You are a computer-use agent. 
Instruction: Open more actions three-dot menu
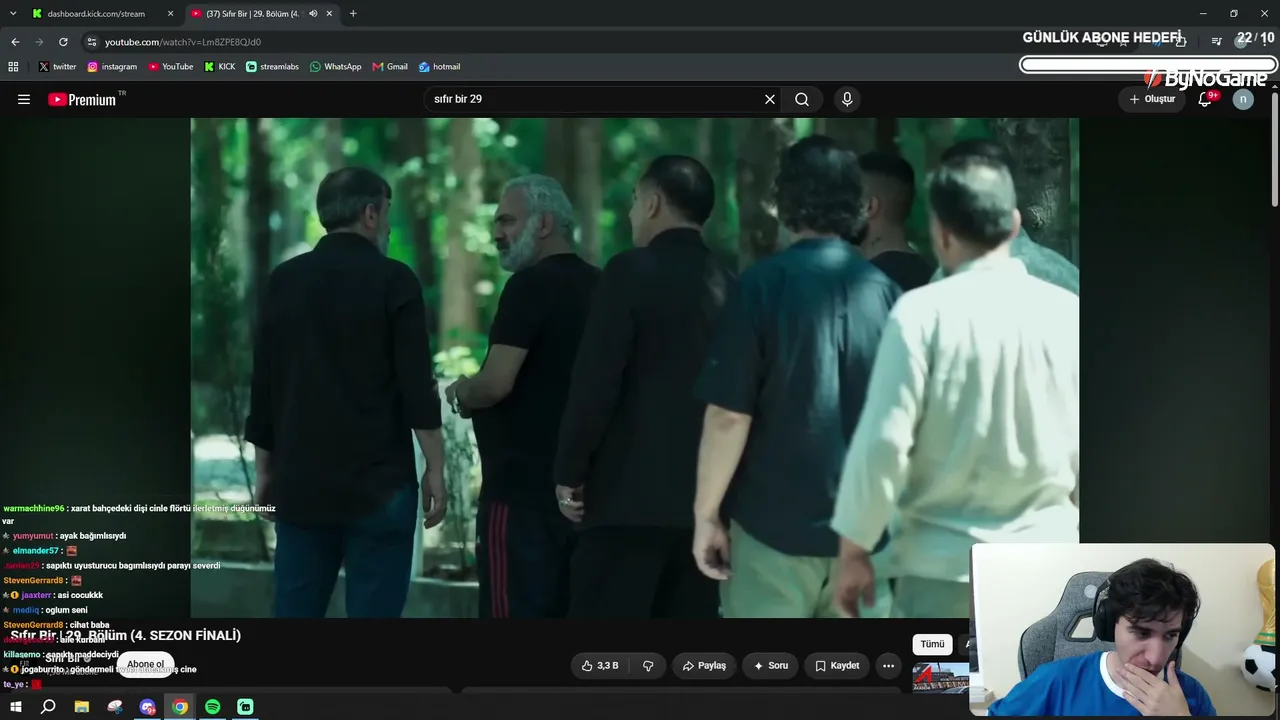coord(888,666)
